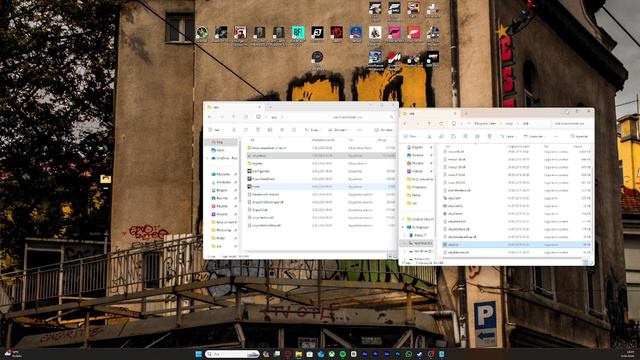Click the taskbar search box
This screenshot has height=360, width=640.
[x=233, y=354]
